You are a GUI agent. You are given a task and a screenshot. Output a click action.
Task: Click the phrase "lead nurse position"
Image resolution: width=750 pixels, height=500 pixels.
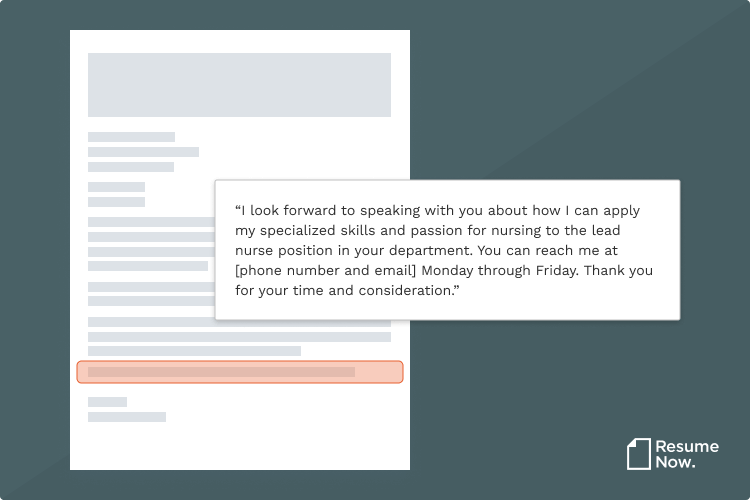428,240
